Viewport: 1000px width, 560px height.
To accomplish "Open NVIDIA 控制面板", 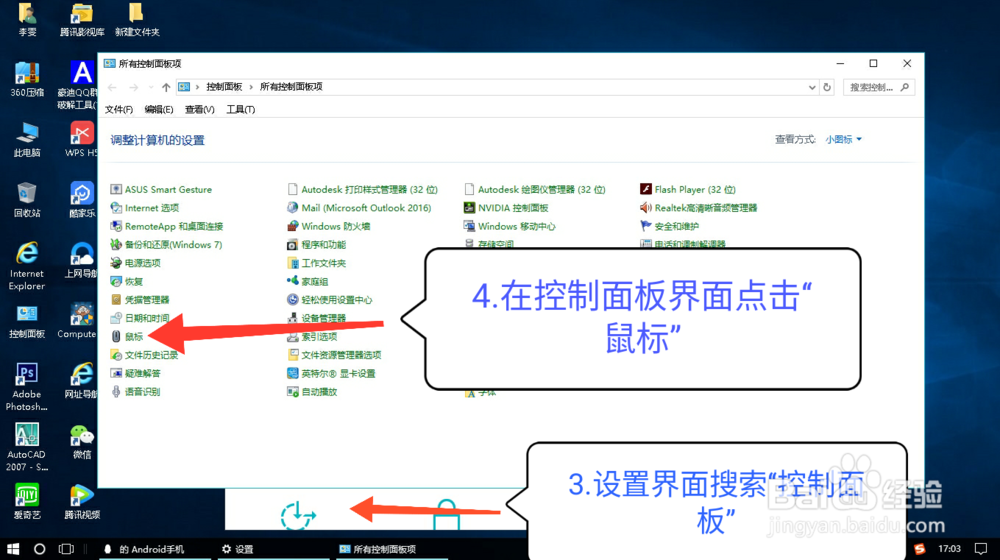I will tap(506, 208).
